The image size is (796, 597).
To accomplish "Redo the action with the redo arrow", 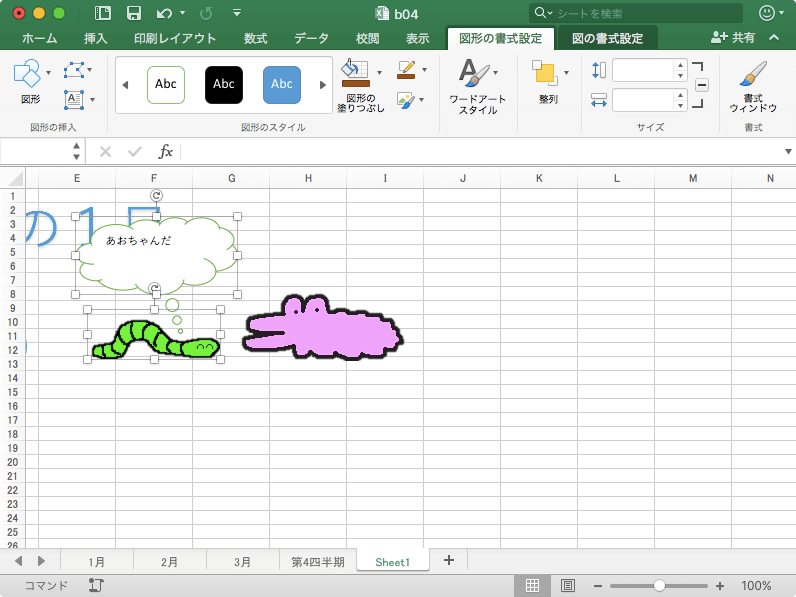I will coord(206,13).
